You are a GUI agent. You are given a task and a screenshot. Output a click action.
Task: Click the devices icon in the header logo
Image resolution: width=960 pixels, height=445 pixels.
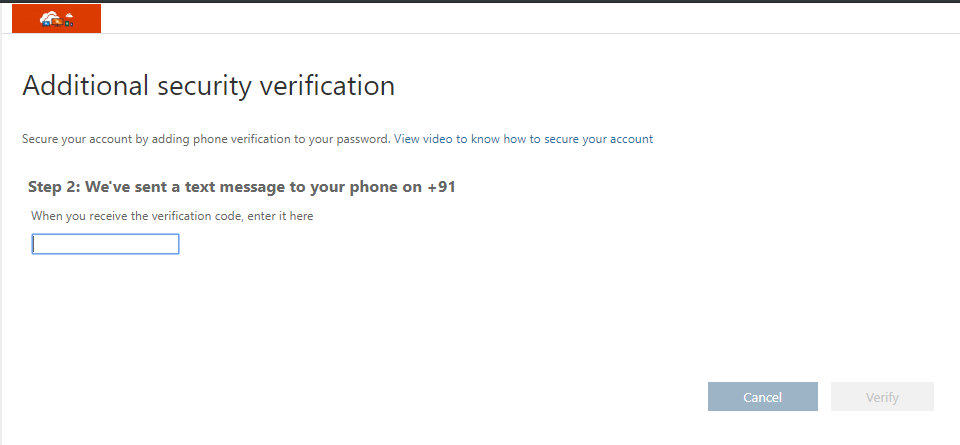point(58,20)
